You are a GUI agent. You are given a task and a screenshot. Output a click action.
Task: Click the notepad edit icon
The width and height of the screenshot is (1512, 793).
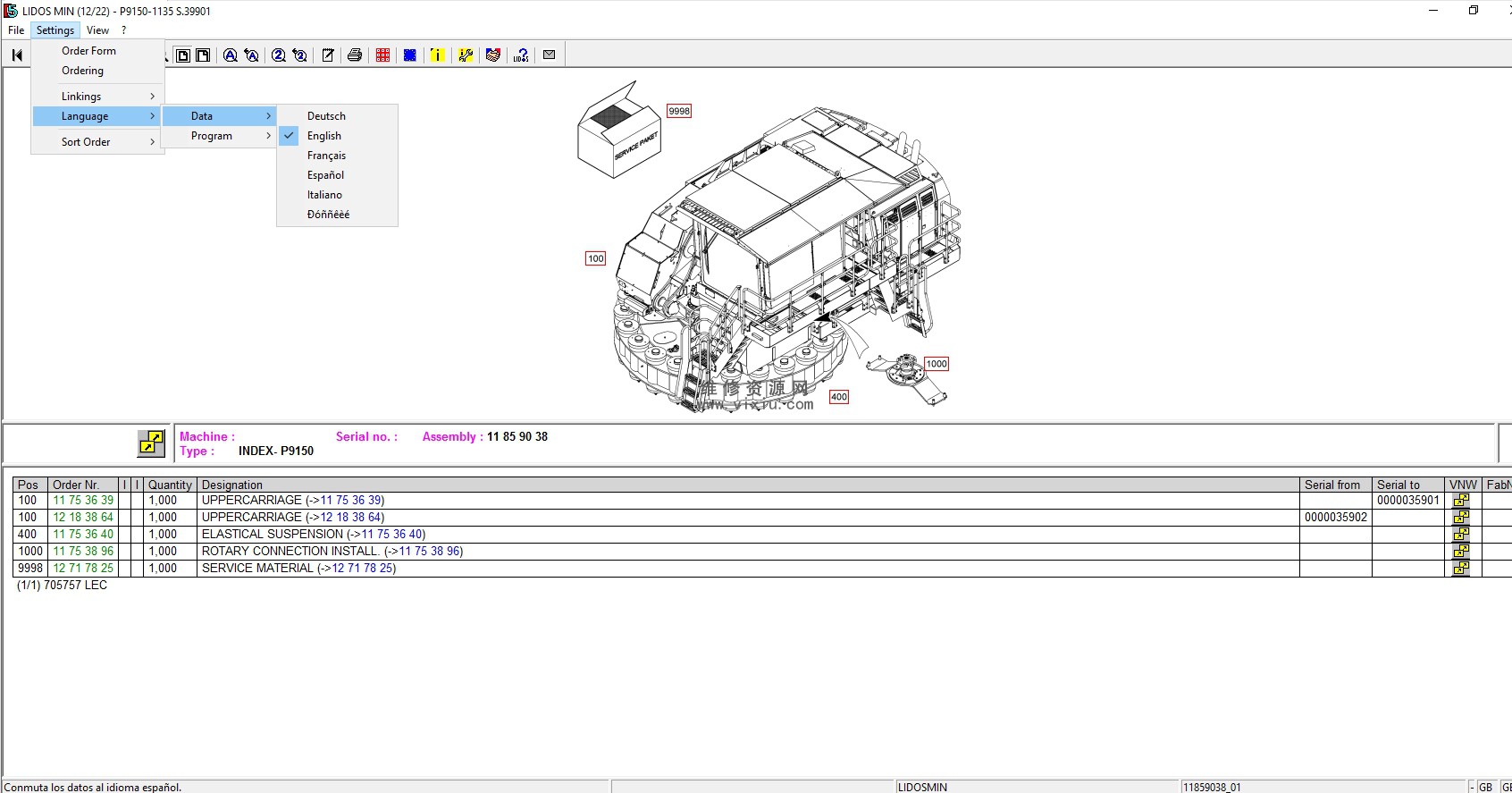click(328, 55)
